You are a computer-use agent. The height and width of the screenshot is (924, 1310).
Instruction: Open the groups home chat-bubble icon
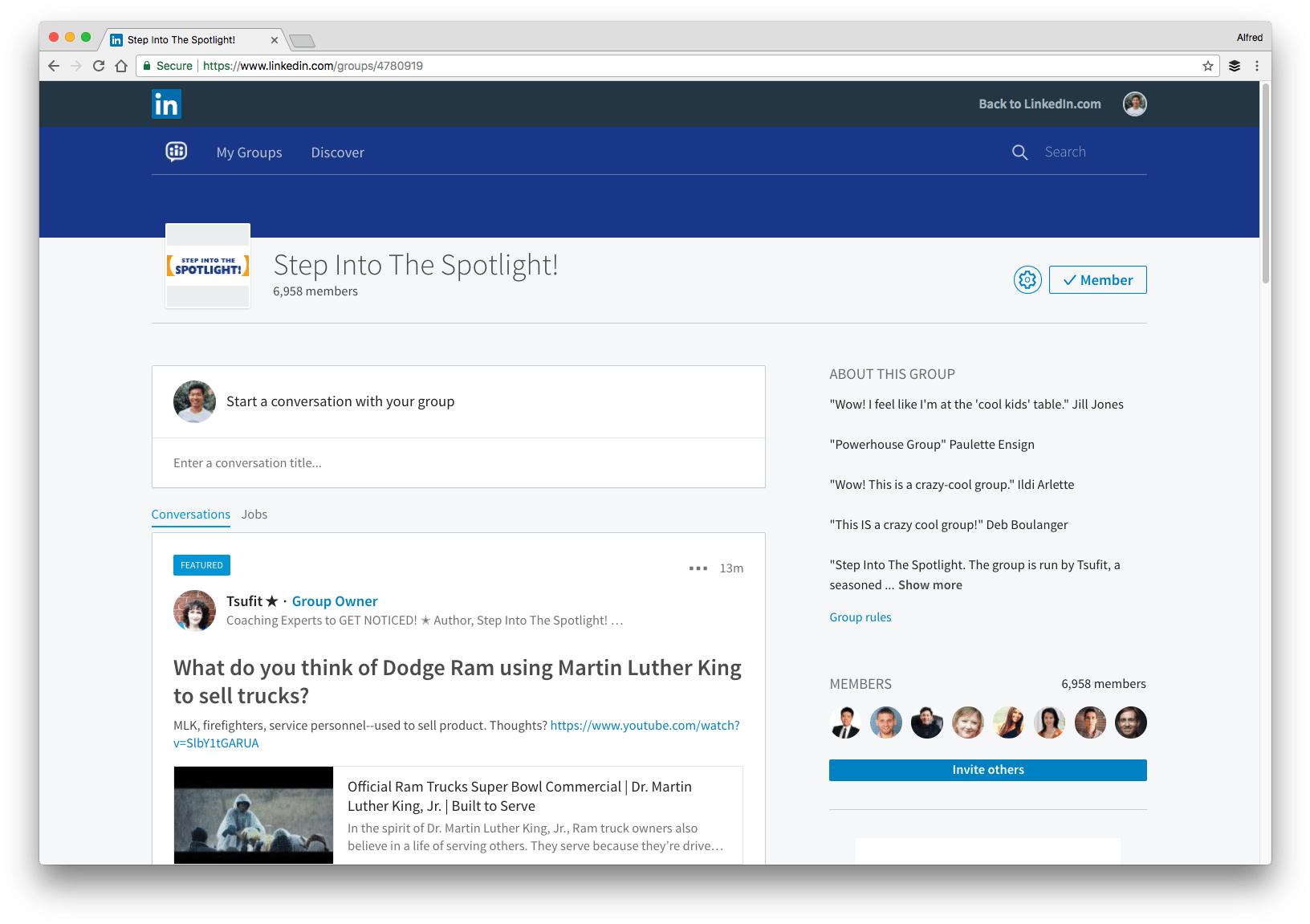coord(177,152)
